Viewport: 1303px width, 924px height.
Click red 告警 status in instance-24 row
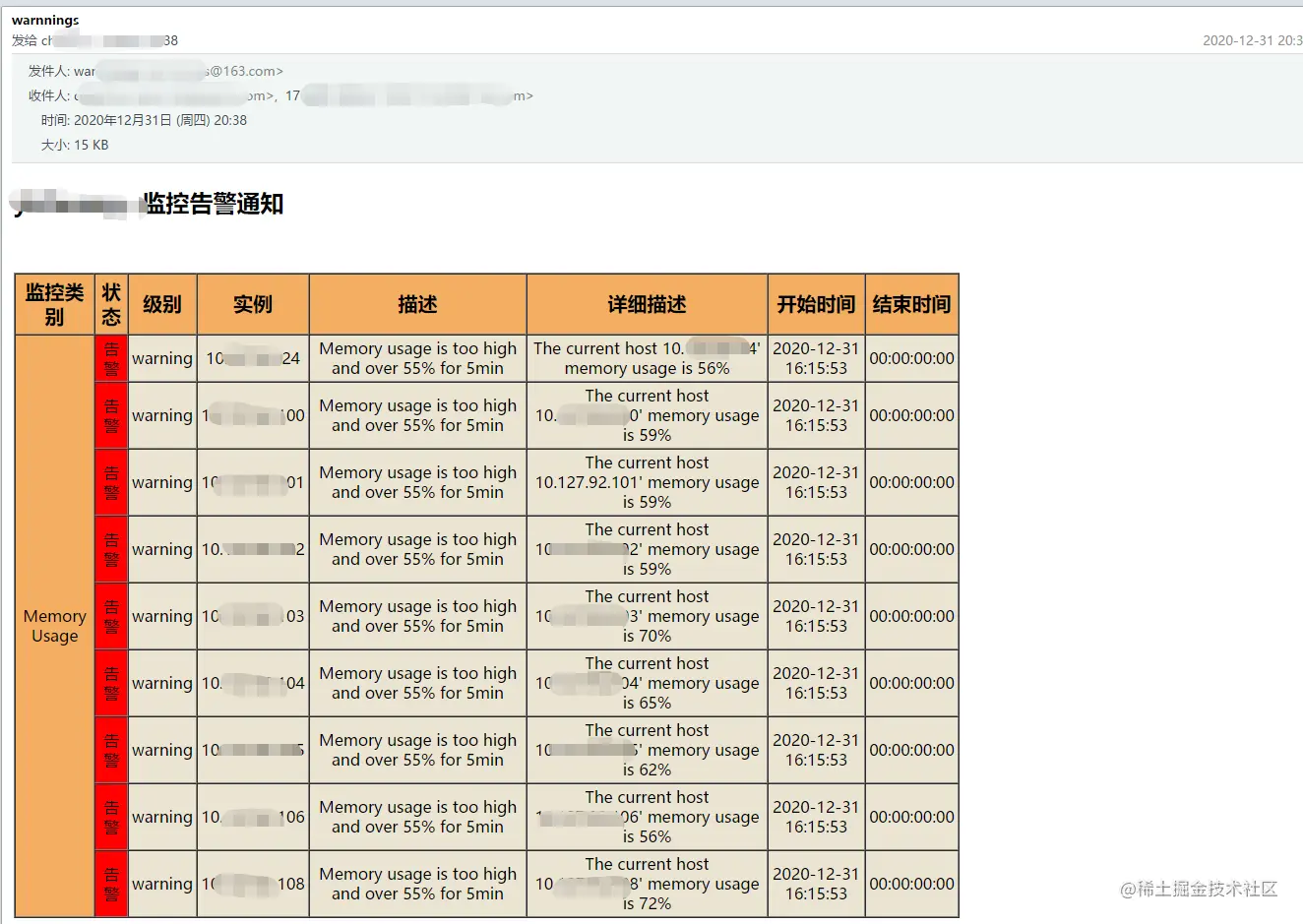111,358
